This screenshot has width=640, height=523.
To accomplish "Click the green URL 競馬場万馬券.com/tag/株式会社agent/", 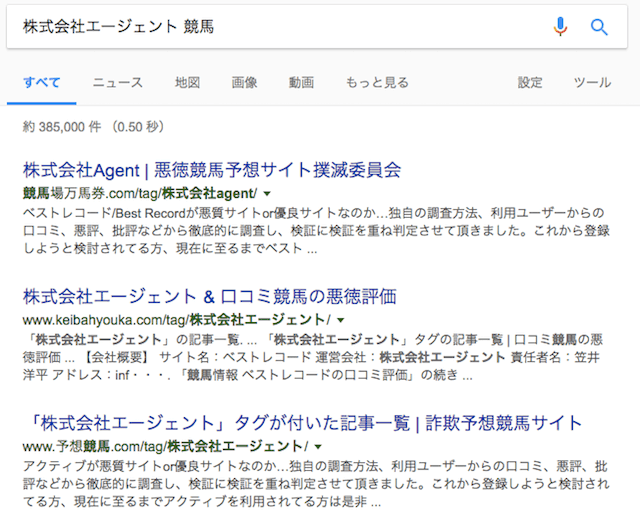I will click(140, 193).
